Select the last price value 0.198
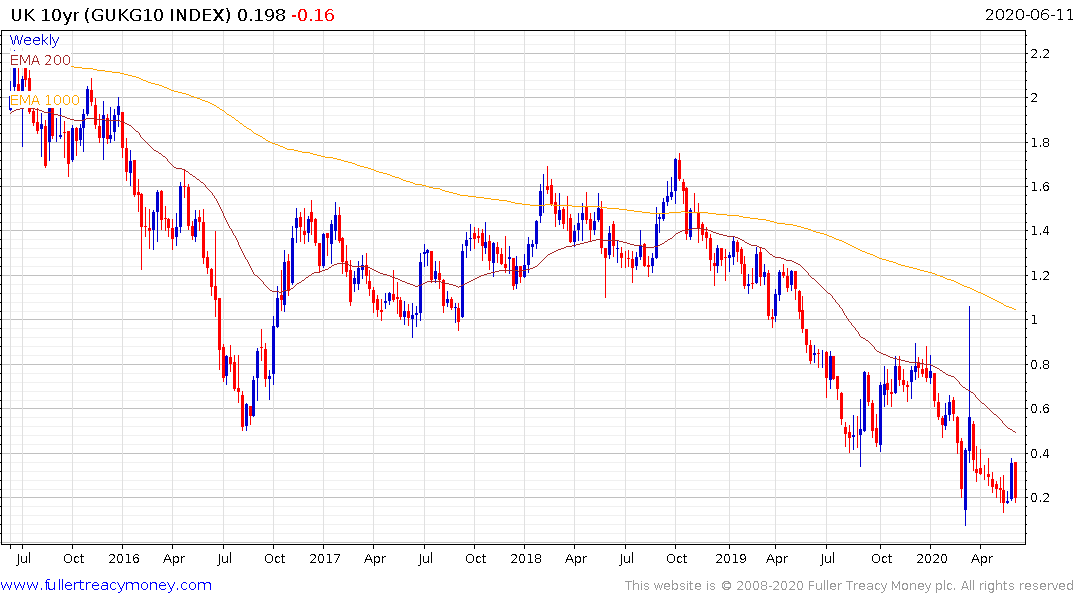Image resolution: width=1075 pixels, height=600 pixels. [x=261, y=15]
